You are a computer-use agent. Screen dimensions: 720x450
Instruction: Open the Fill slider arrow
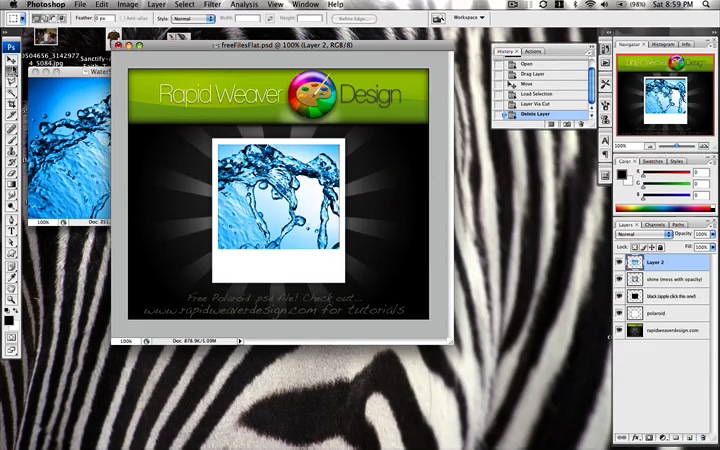point(713,247)
